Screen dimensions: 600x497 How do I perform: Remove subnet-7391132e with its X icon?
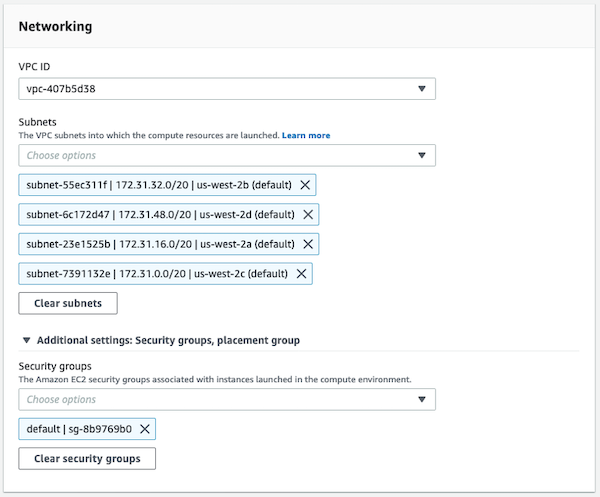[x=302, y=273]
